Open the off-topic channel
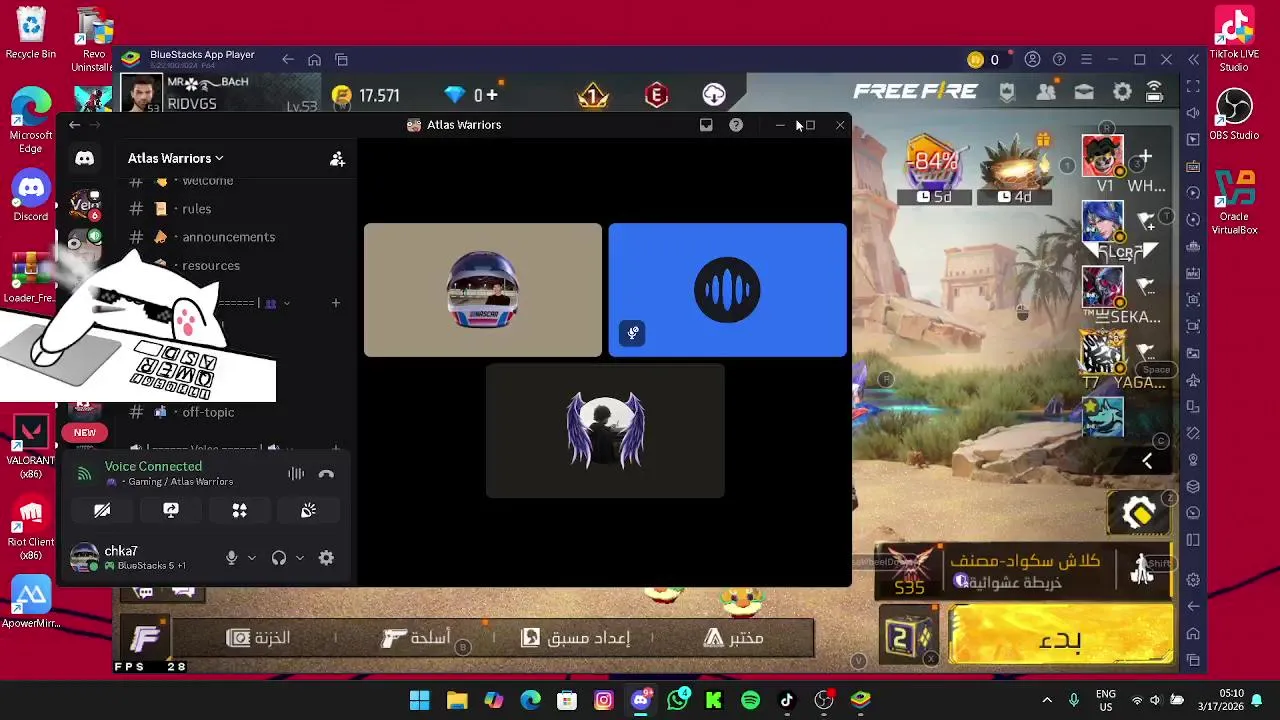Screen dimensions: 1280x720 point(208,412)
